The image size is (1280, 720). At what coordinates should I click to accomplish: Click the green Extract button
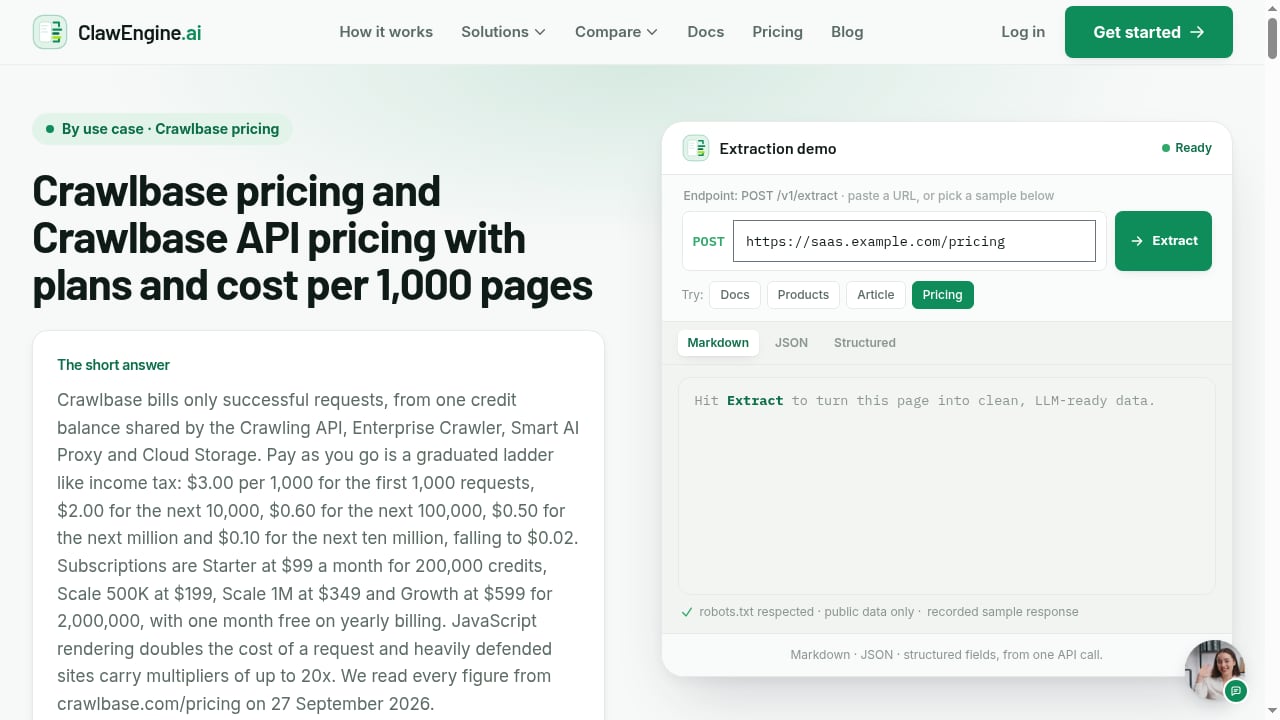click(x=1163, y=241)
